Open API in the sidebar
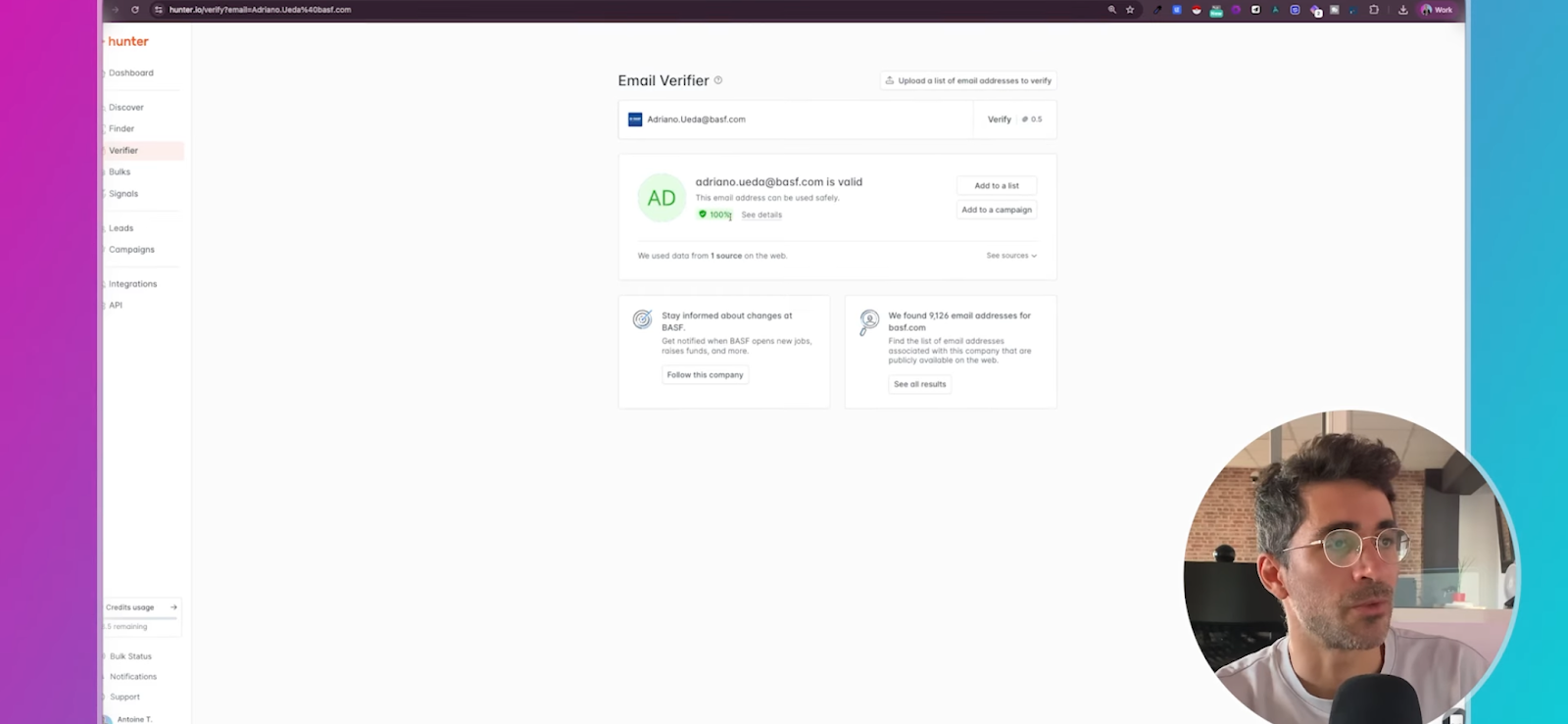1568x724 pixels. pos(116,305)
